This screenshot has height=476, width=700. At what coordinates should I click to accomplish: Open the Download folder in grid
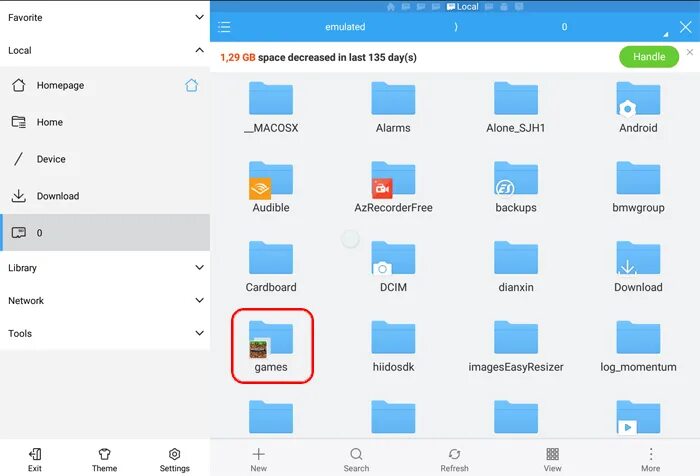pos(638,267)
